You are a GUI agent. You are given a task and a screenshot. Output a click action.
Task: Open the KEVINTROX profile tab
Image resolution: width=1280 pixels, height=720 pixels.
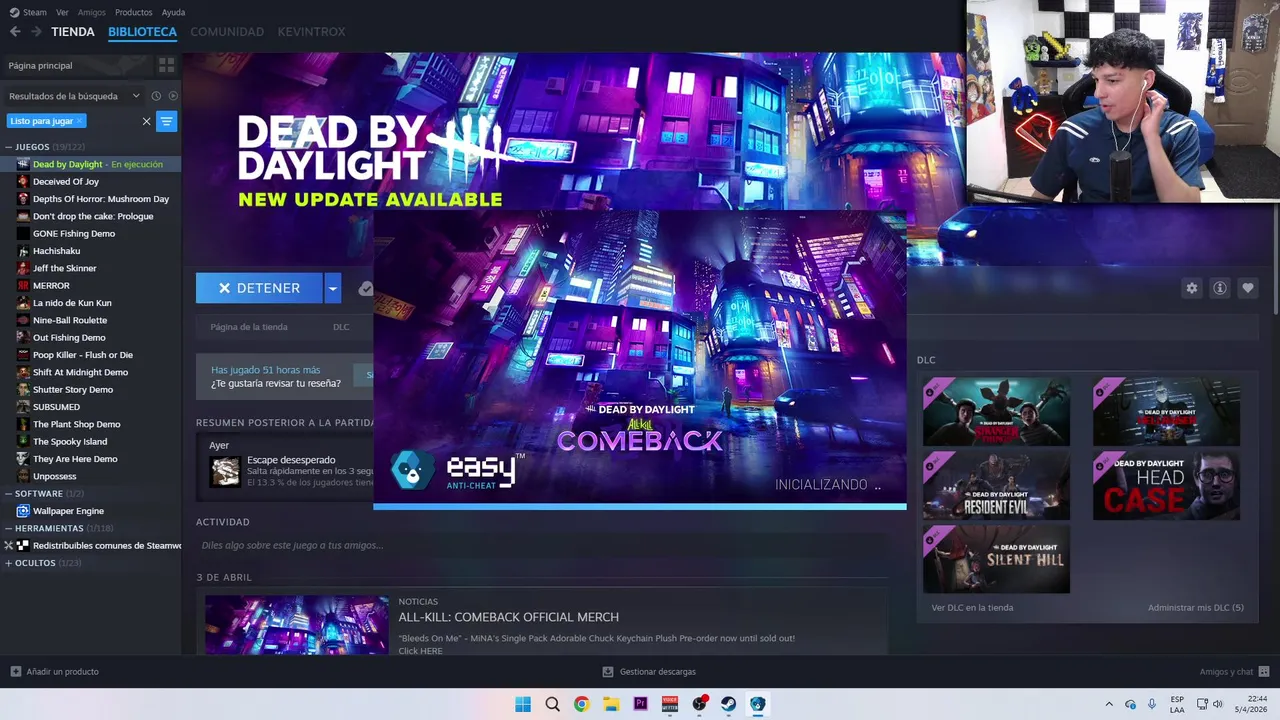click(311, 32)
